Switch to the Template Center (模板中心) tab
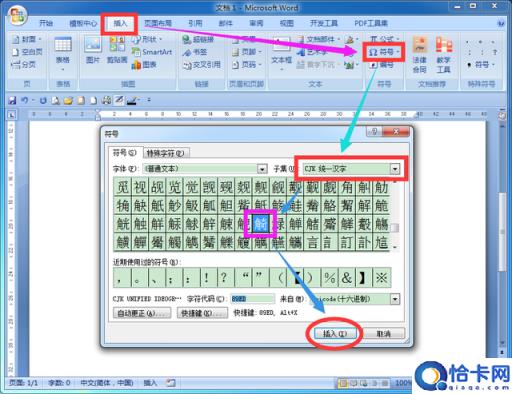Viewport: 512px width, 394px height. [x=83, y=23]
